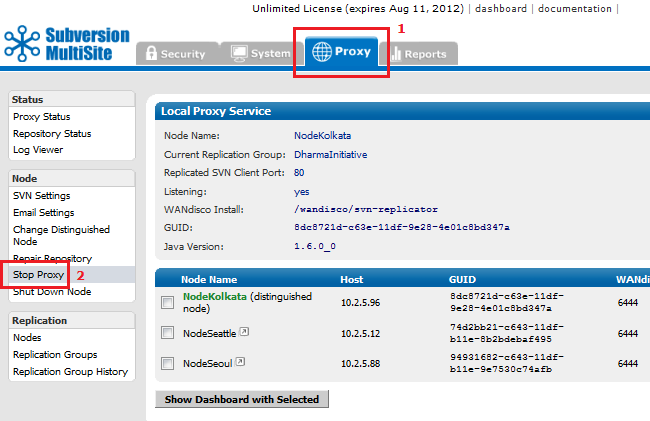Click the bar chart icon on Reports tab

(396, 53)
